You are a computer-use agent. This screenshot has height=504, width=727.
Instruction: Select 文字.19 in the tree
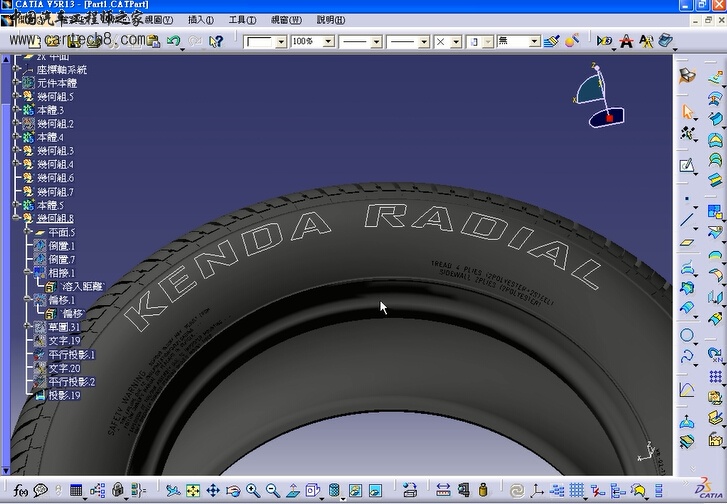(x=64, y=341)
